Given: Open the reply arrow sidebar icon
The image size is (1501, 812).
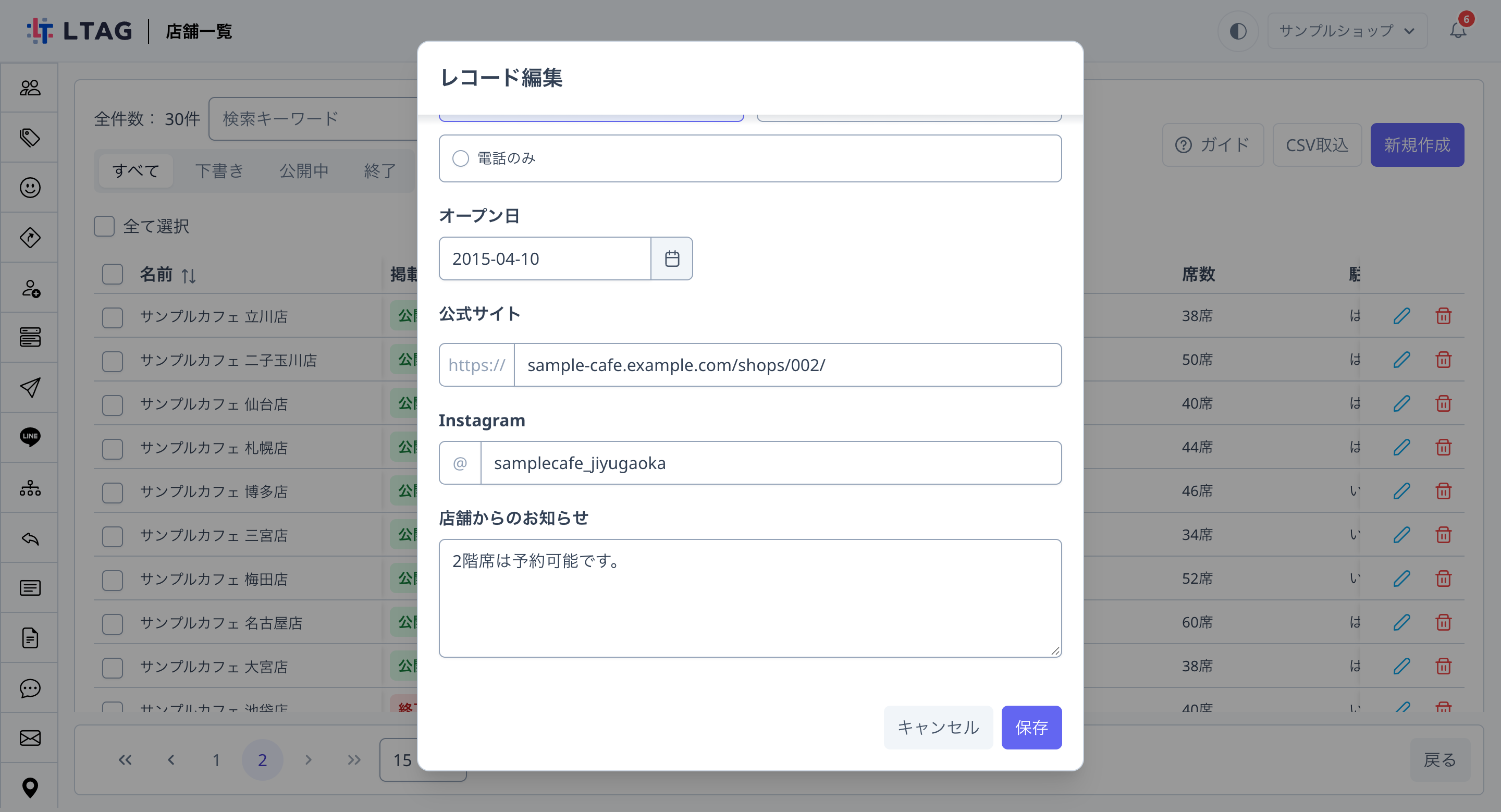Looking at the screenshot, I should click(x=30, y=538).
